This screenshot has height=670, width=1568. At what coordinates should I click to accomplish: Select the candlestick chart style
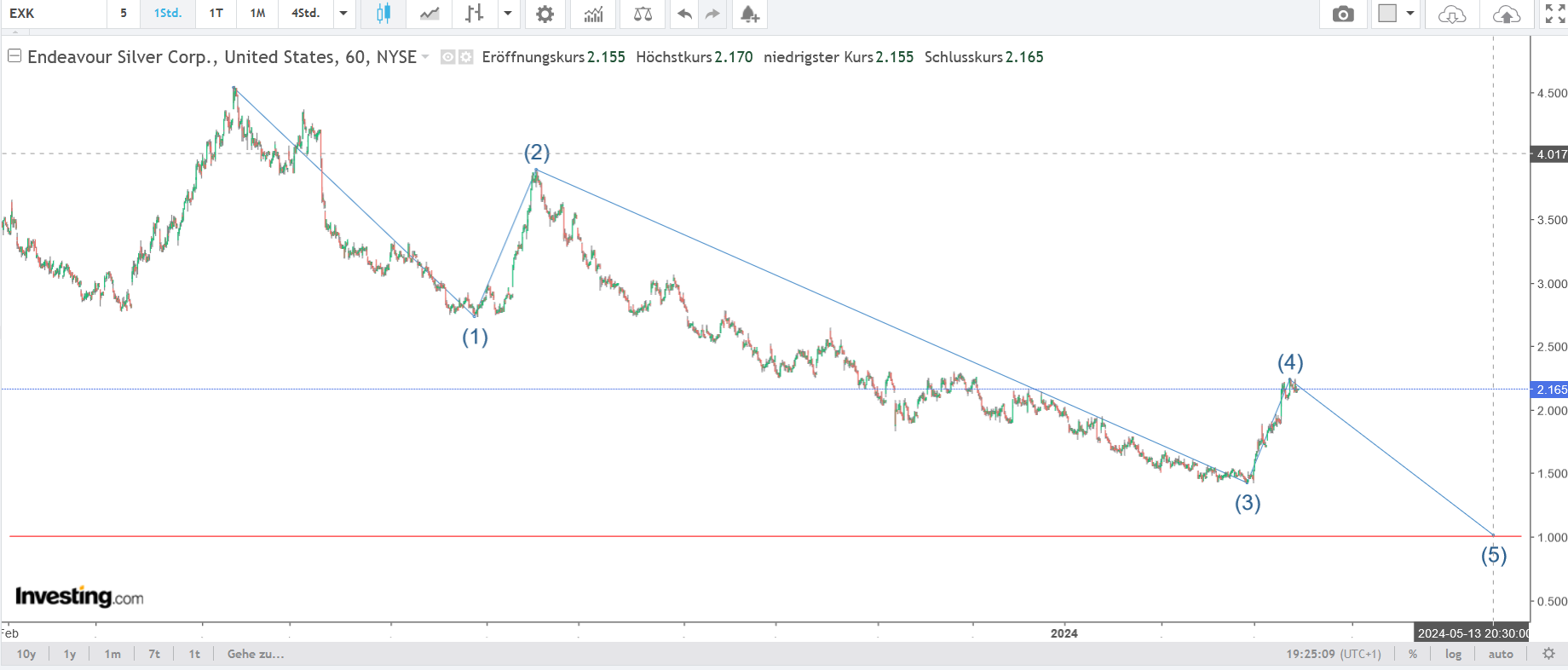coord(383,14)
